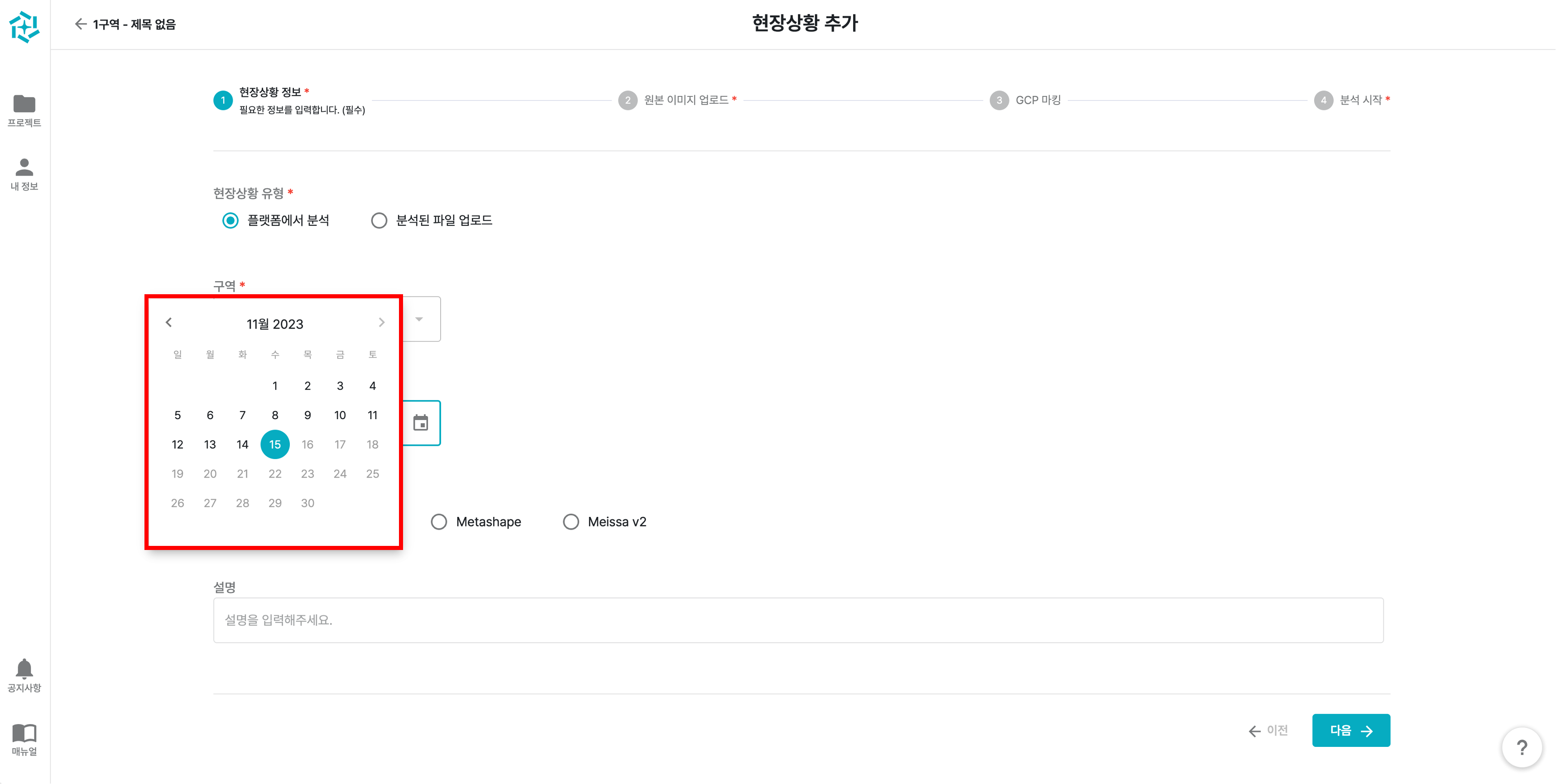Viewport: 1556px width, 784px height.
Task: Select 플랫폼에서 분석 radio option
Action: 230,220
